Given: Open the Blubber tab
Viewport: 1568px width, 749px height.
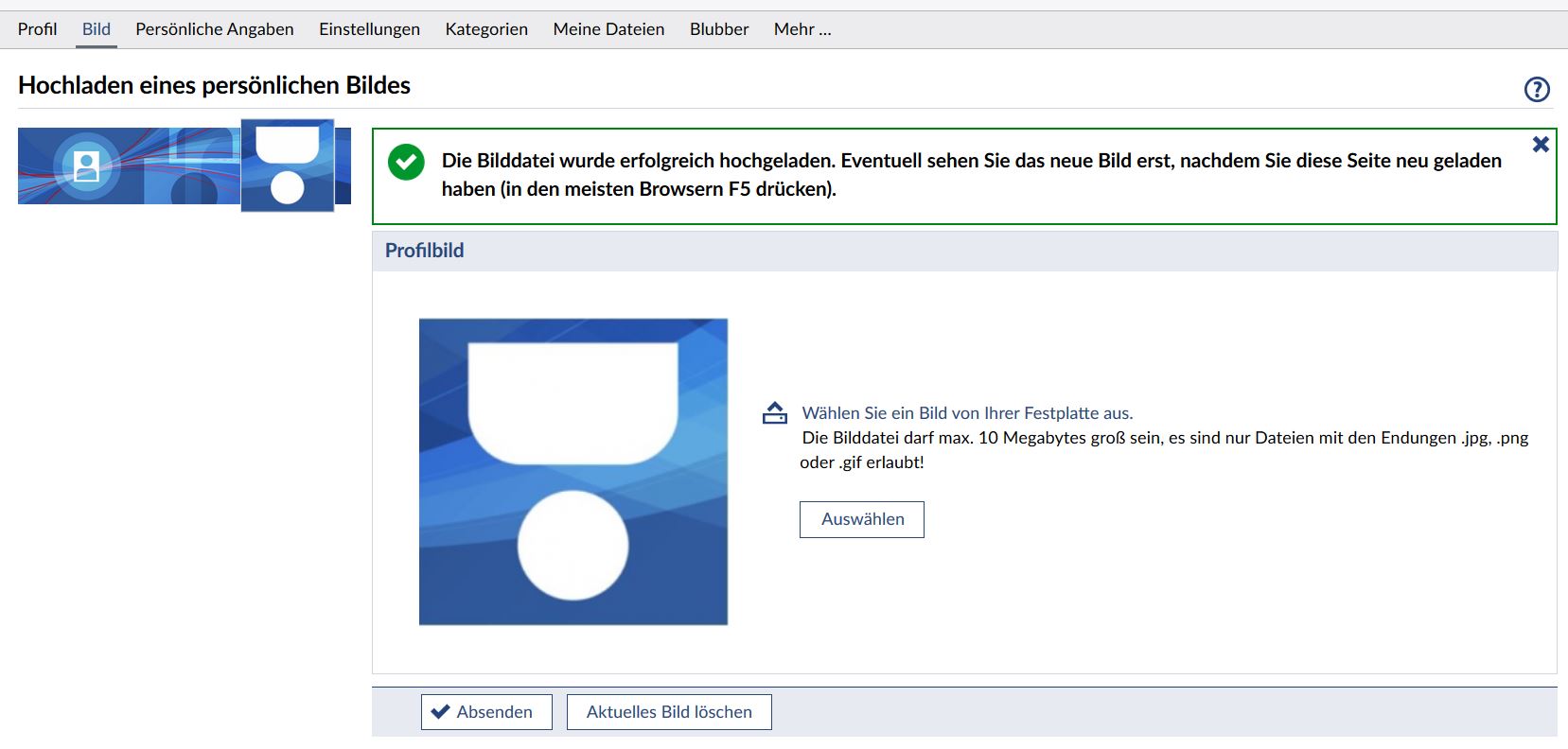Looking at the screenshot, I should (719, 29).
